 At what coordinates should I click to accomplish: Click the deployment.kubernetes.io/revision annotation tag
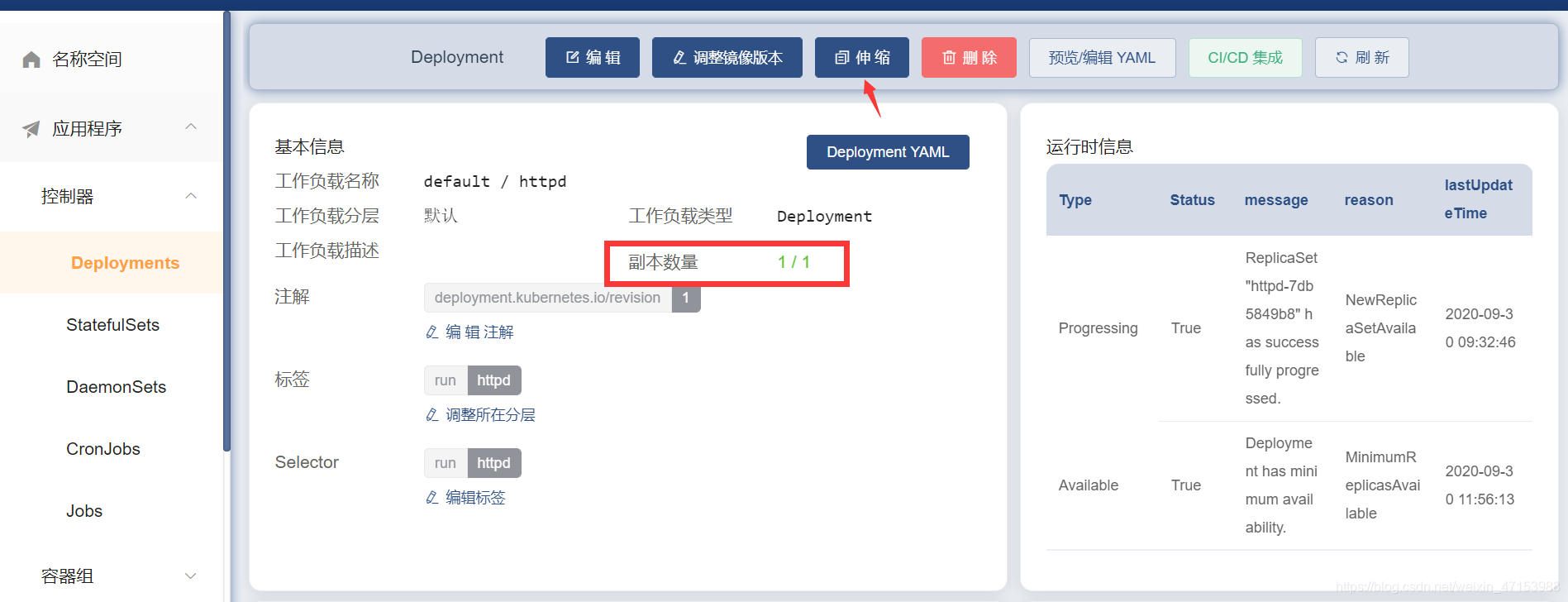coord(562,298)
